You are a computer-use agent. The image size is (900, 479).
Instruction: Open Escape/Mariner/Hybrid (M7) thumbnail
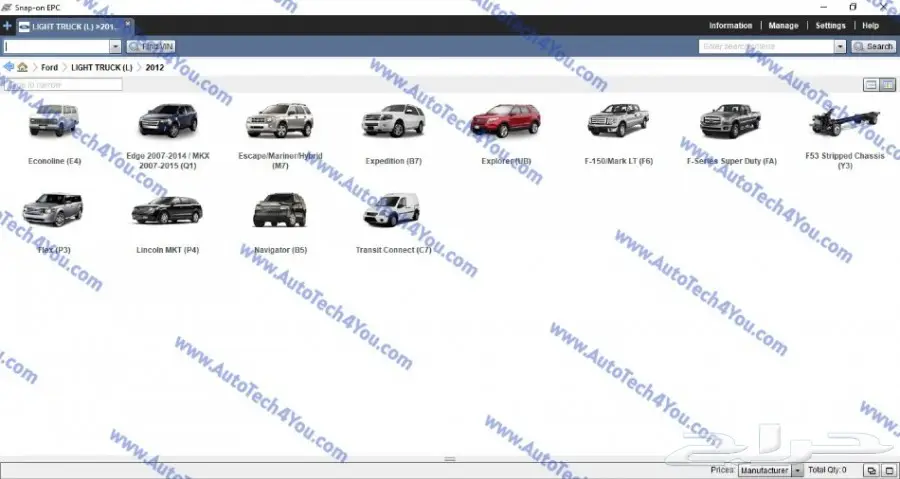click(280, 120)
